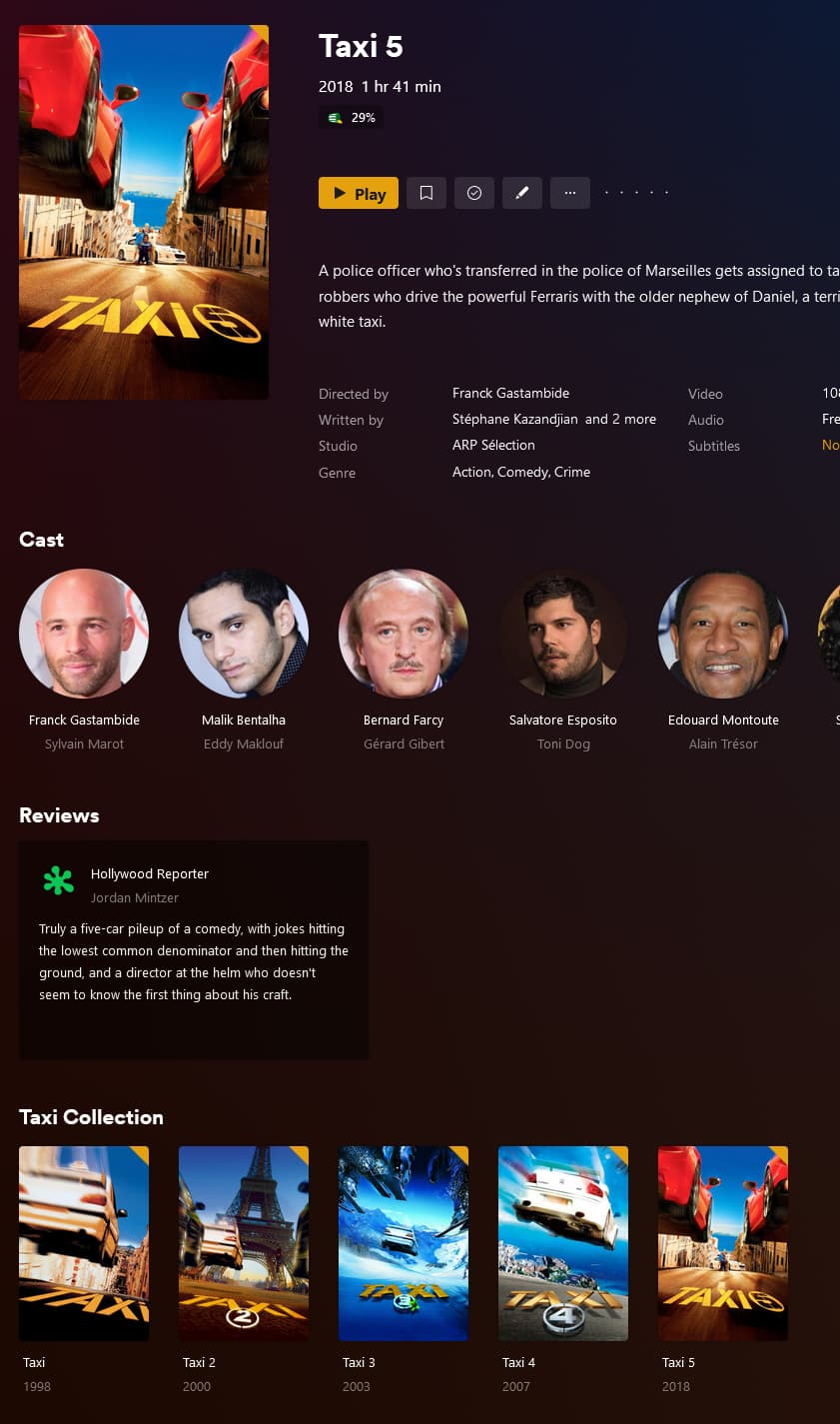Open the more options ellipsis button

point(570,193)
